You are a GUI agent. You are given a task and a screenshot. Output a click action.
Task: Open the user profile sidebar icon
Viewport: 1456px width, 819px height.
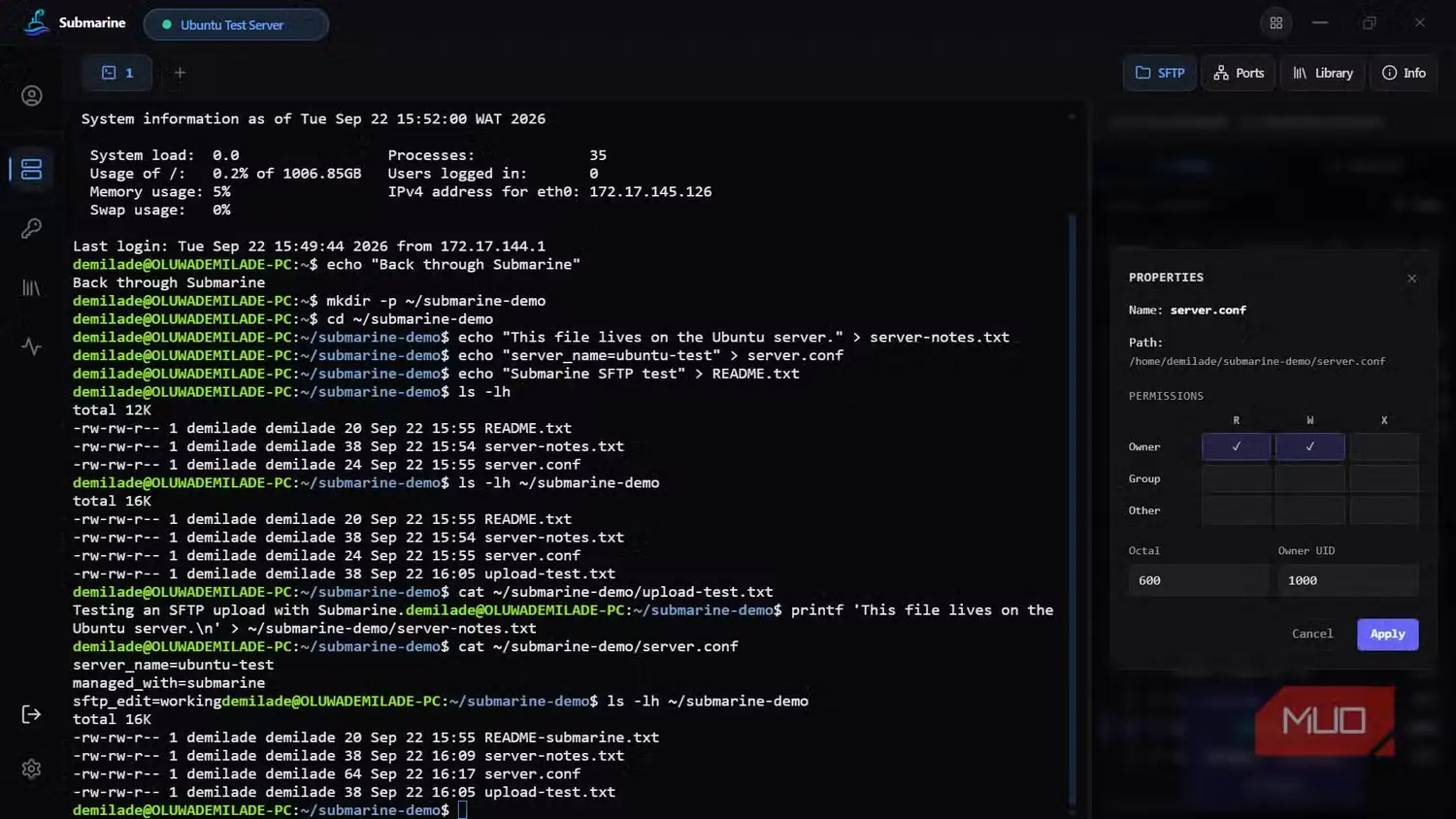[x=32, y=96]
